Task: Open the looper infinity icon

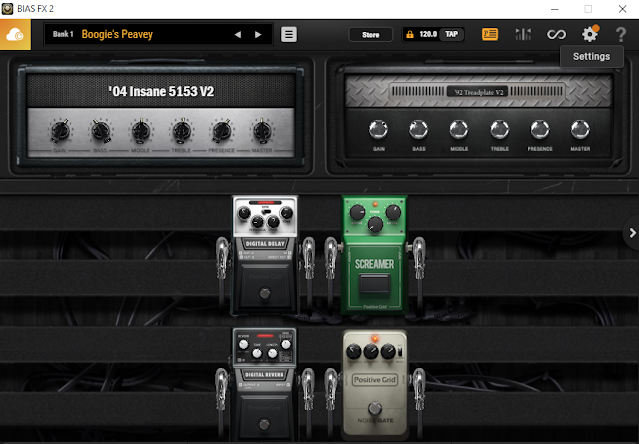Action: (x=556, y=35)
